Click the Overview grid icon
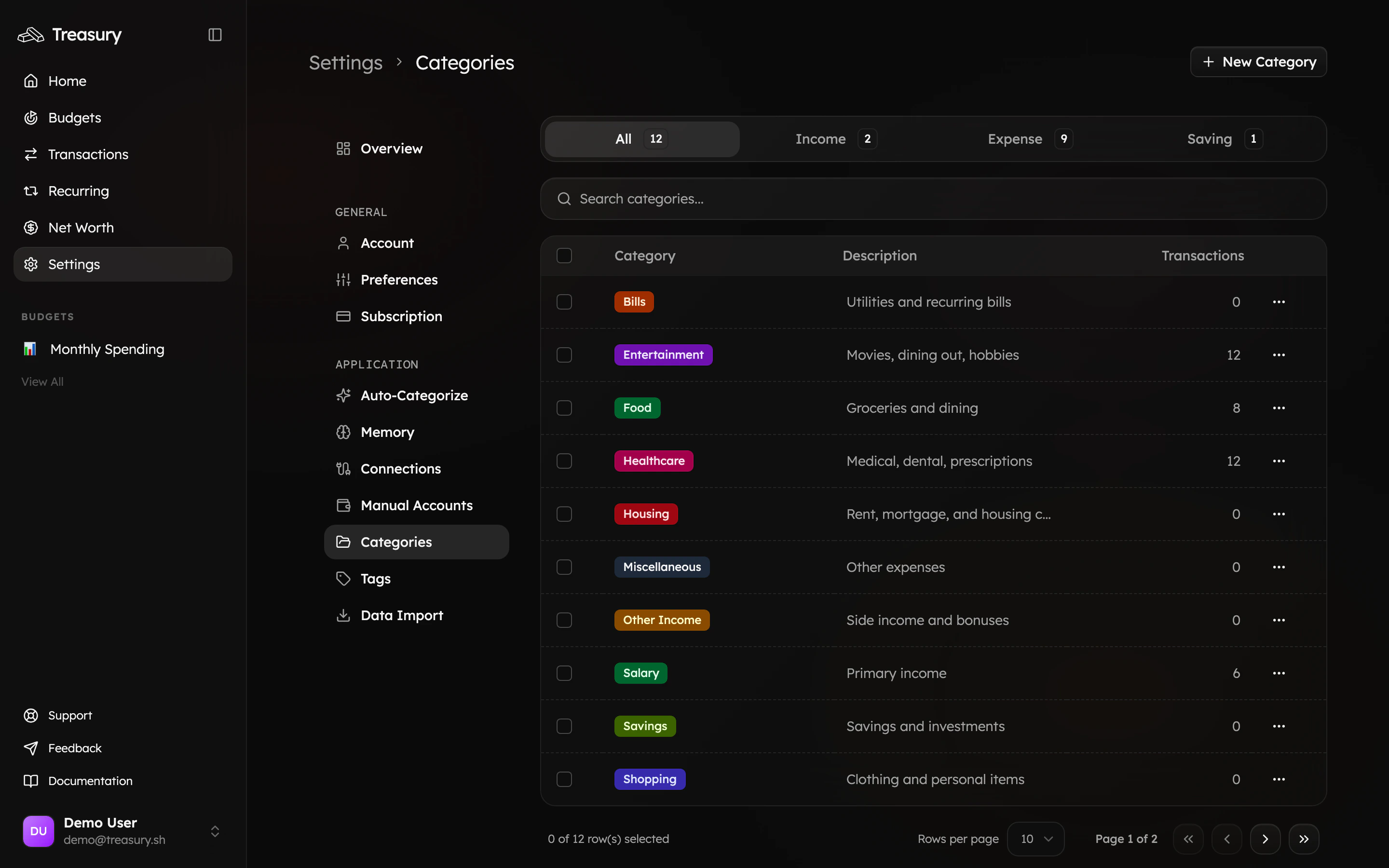Screen dimensions: 1389x868 343,149
